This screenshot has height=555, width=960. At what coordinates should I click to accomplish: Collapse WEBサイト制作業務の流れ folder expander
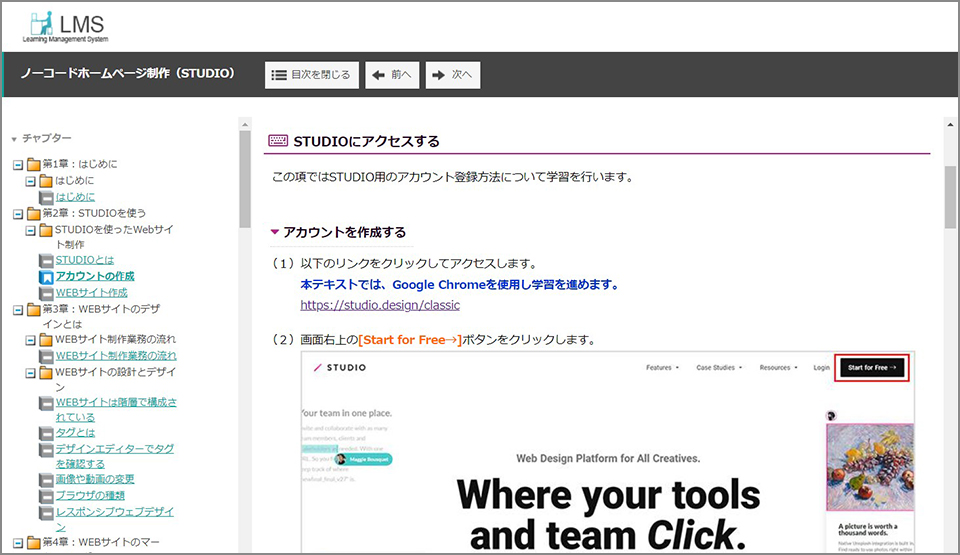click(x=30, y=340)
